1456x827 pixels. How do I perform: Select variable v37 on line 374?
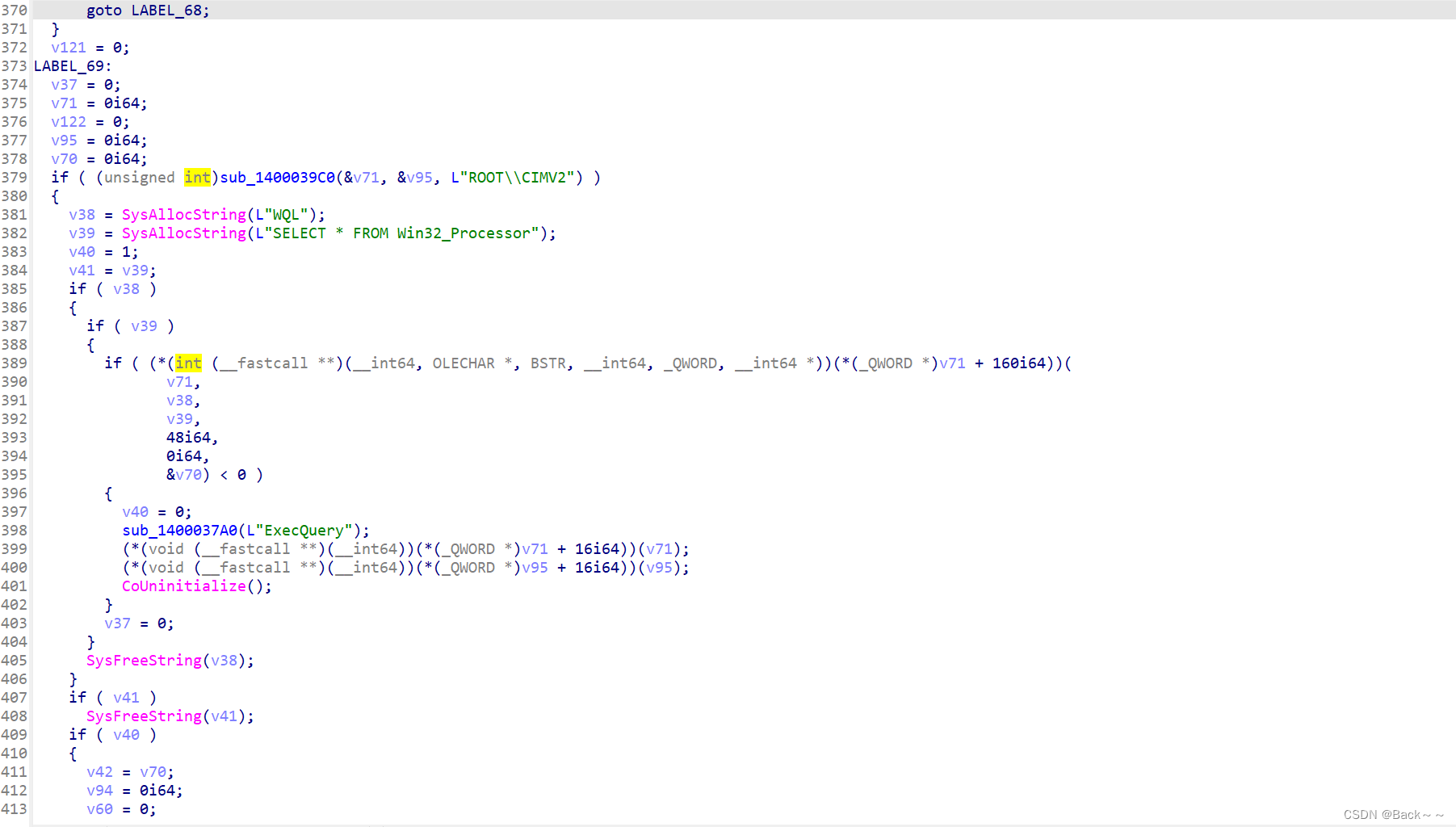[65, 85]
